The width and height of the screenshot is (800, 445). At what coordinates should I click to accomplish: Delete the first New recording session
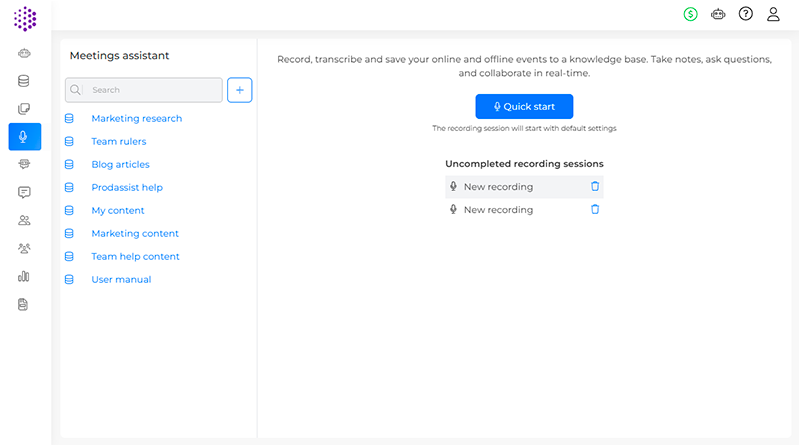(x=595, y=186)
